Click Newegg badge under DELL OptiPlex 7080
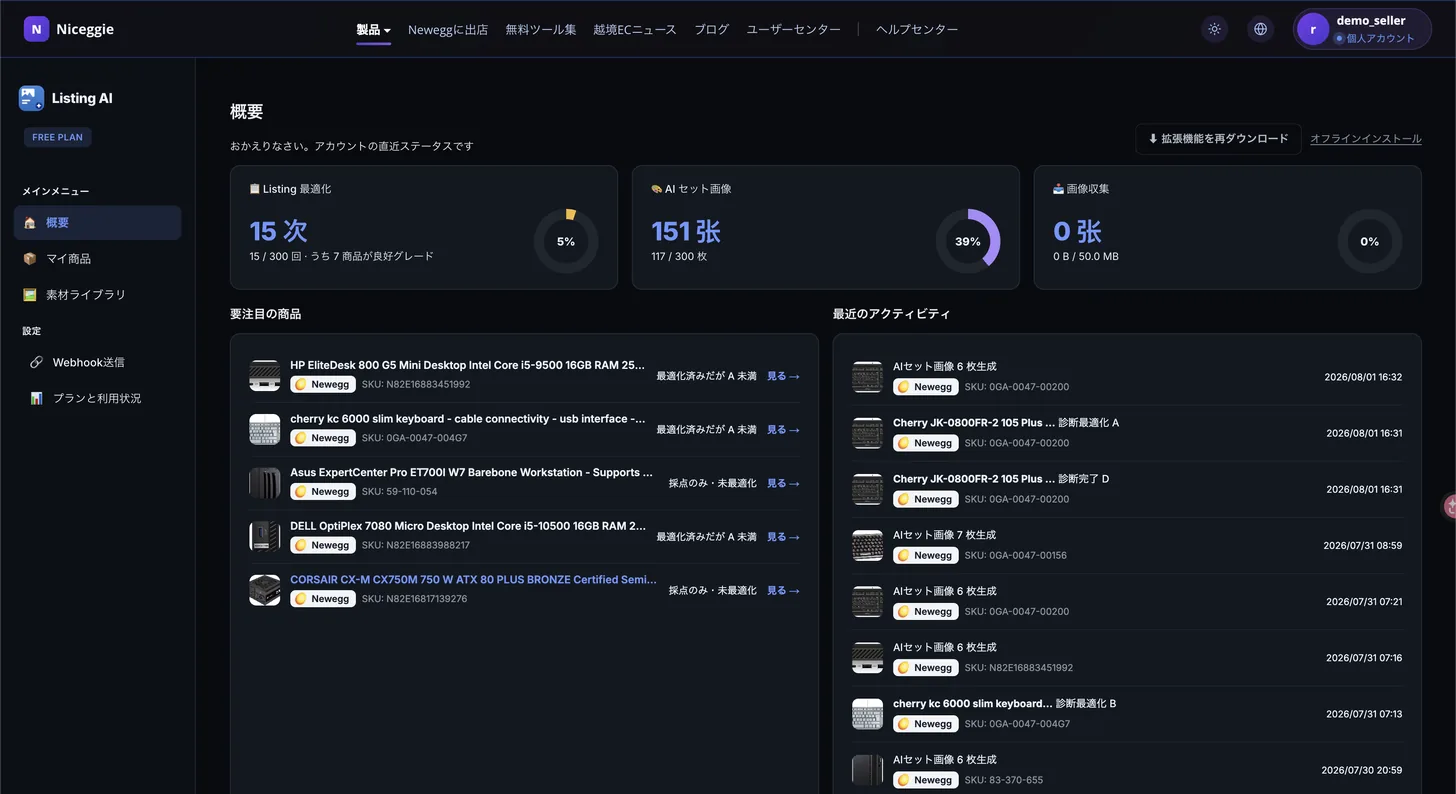 [323, 546]
